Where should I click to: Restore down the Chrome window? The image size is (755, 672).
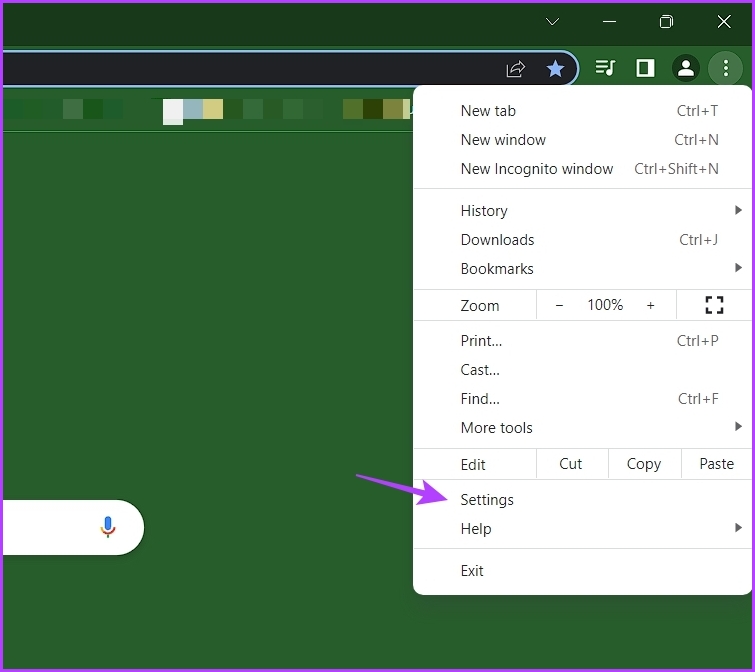point(666,22)
